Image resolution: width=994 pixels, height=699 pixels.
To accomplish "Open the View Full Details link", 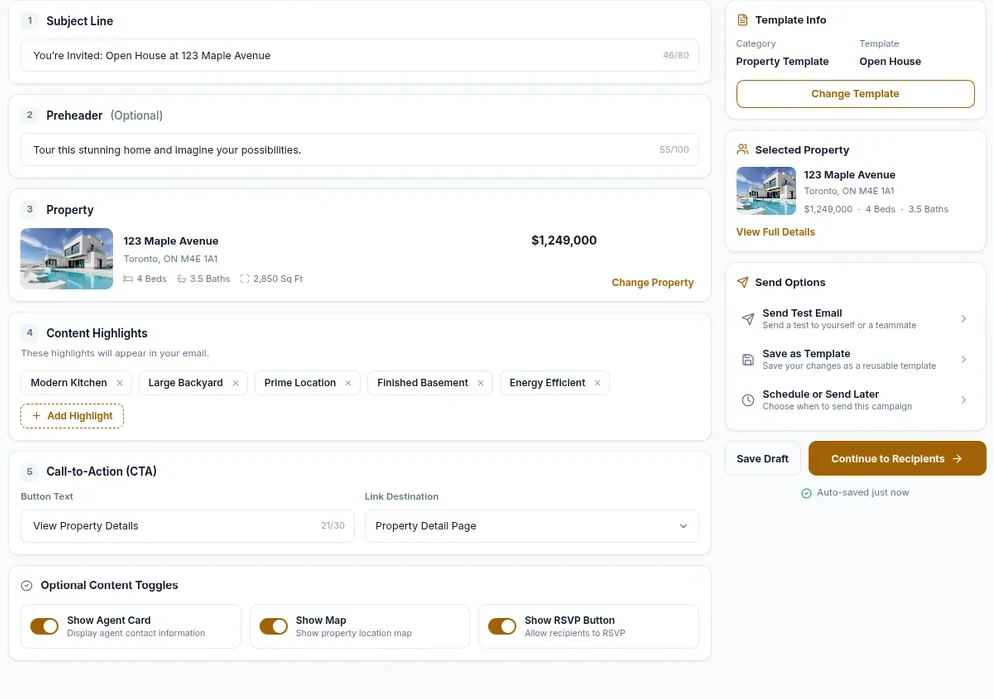I will pyautogui.click(x=775, y=232).
